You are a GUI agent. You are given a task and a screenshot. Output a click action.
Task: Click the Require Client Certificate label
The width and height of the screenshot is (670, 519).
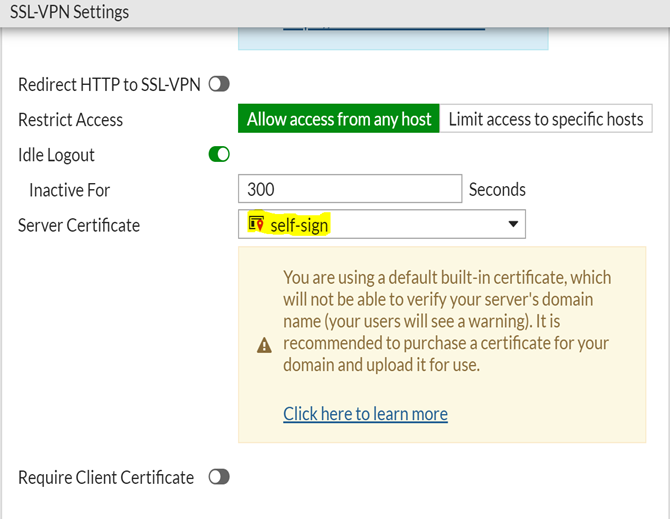pyautogui.click(x=106, y=477)
